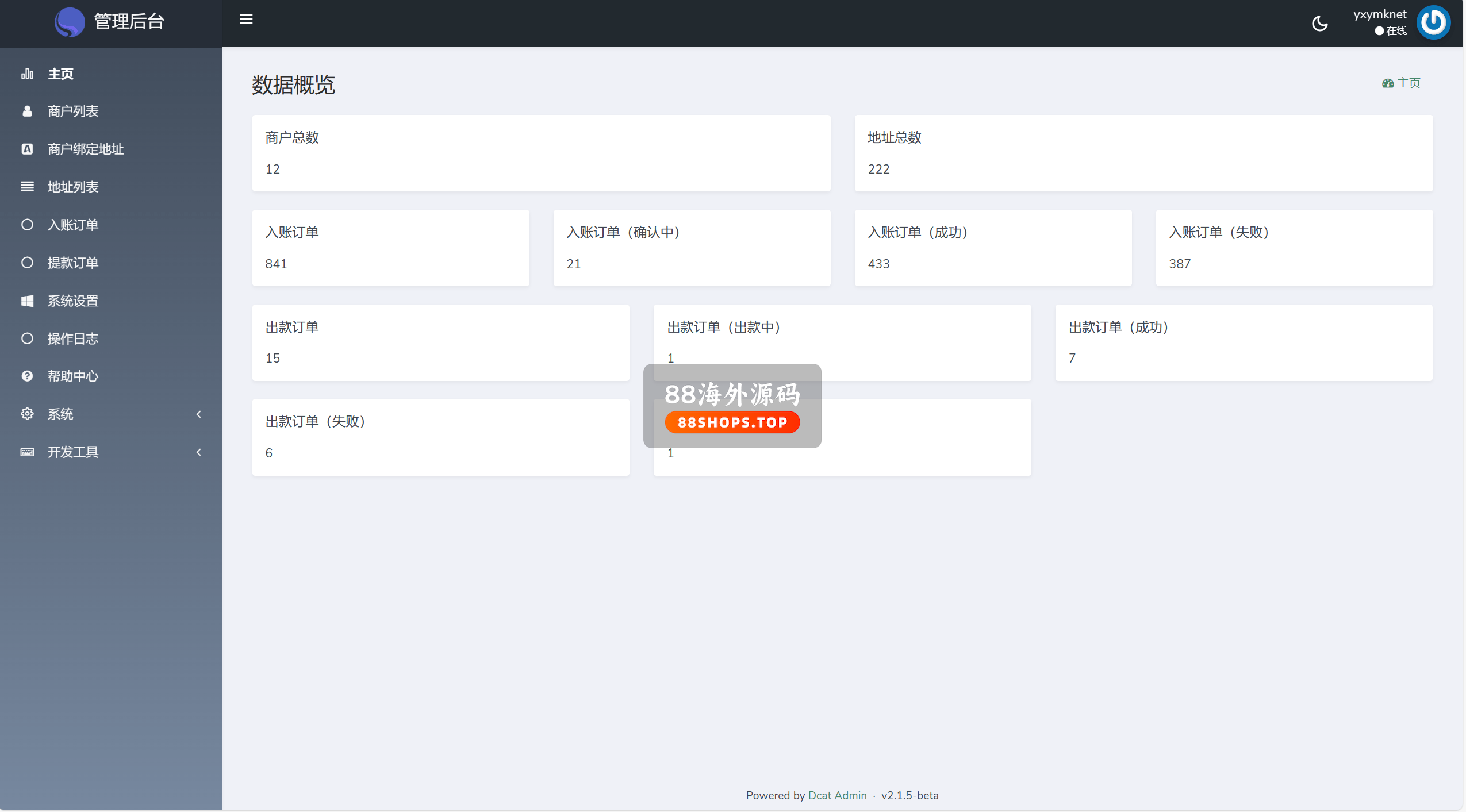The width and height of the screenshot is (1466, 812).
Task: Expand the 系统 menu chevron
Action: click(199, 414)
